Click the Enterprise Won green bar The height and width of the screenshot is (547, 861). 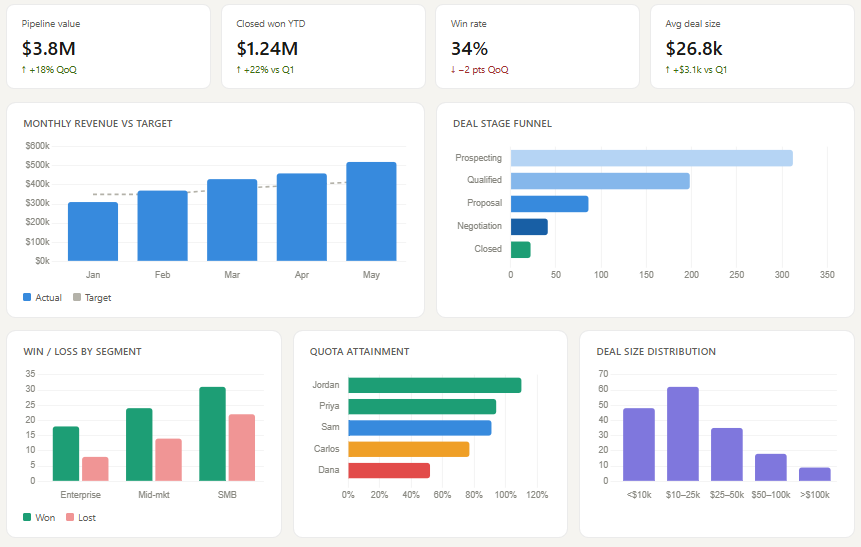(x=66, y=454)
